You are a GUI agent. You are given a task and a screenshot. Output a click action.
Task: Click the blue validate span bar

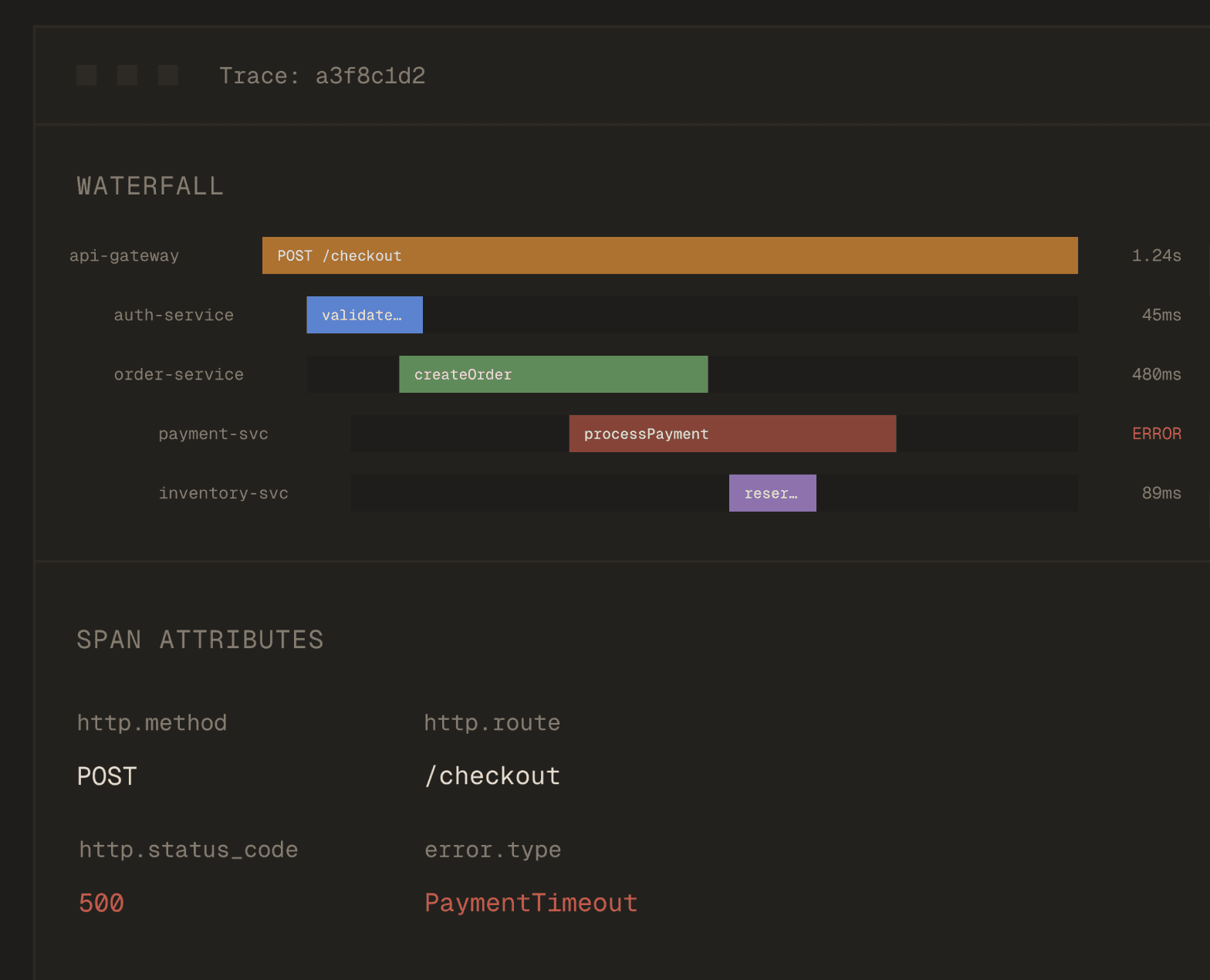click(x=364, y=315)
